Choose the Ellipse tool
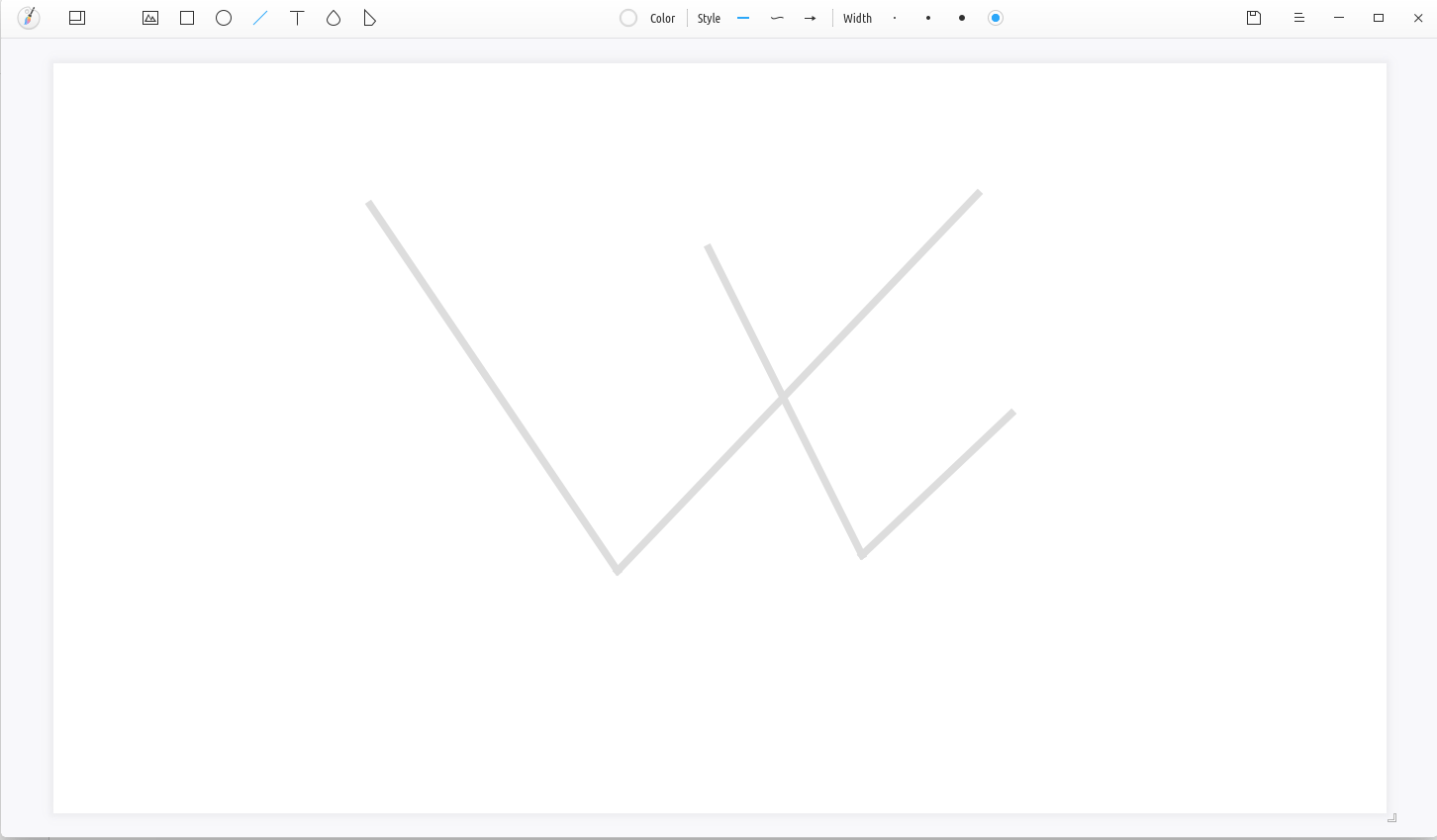The image size is (1437, 840). click(x=224, y=18)
